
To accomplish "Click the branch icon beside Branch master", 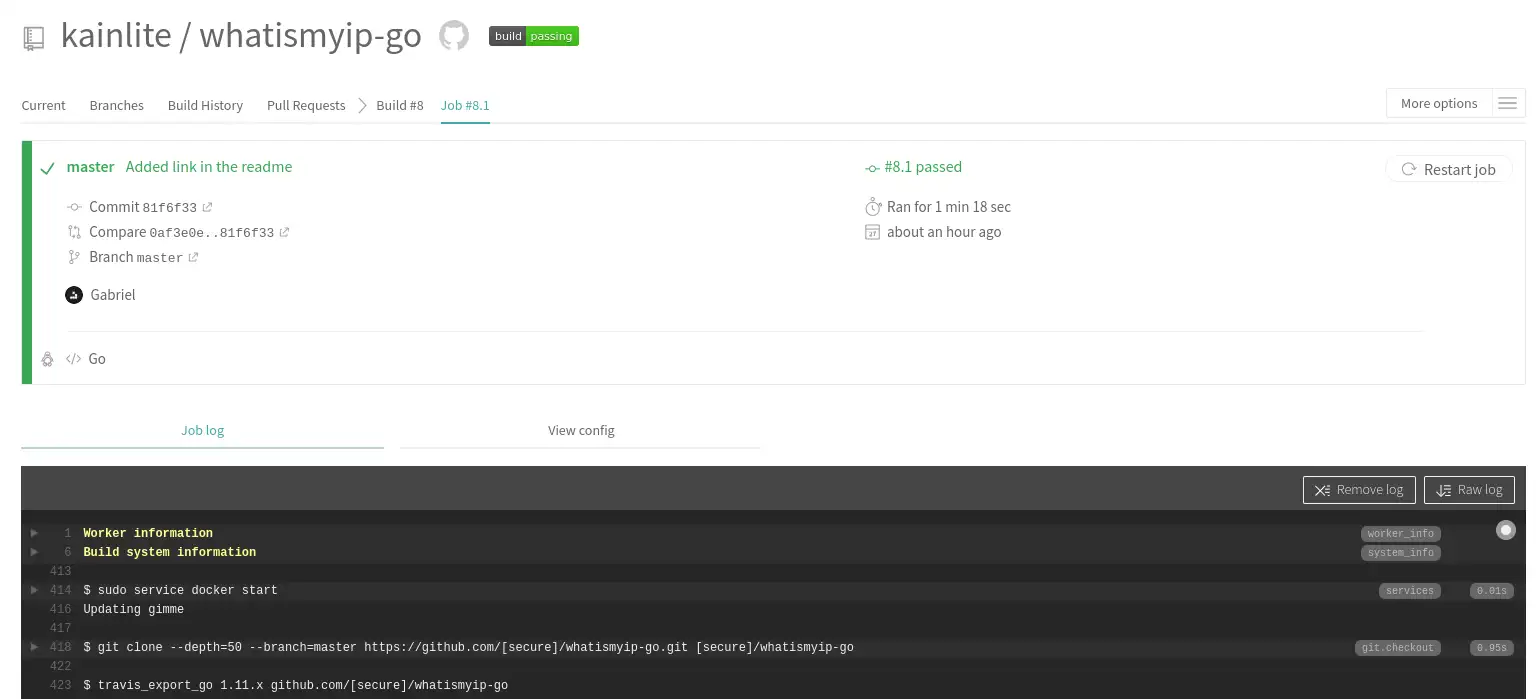I will pyautogui.click(x=73, y=257).
